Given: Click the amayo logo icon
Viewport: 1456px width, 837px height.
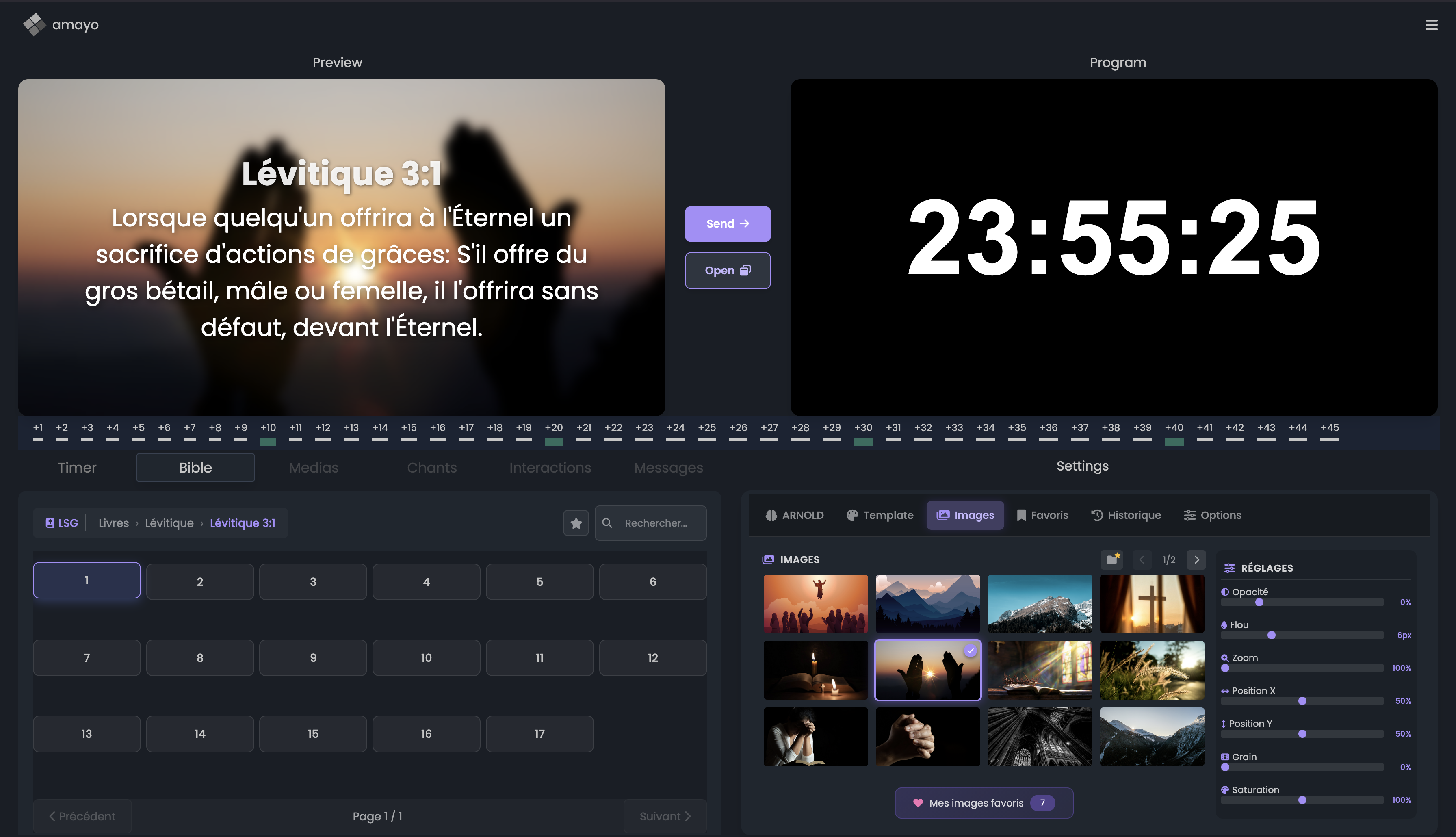Looking at the screenshot, I should coord(34,25).
